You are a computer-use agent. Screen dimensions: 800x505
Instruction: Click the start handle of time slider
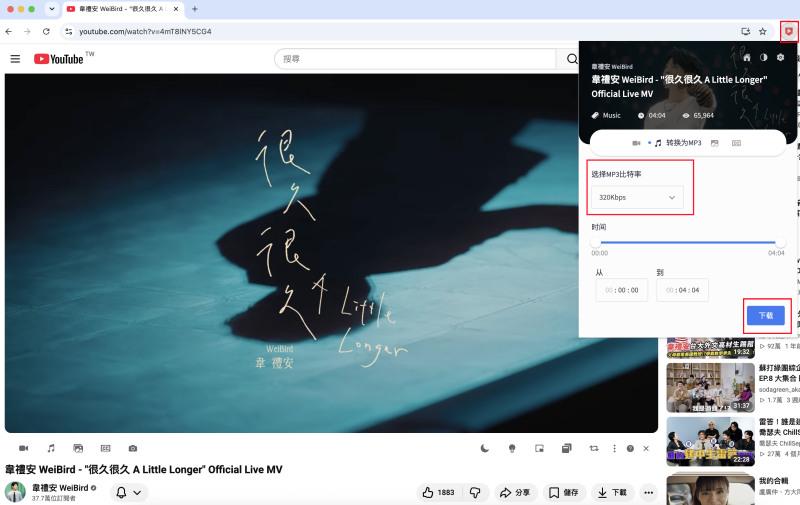pyautogui.click(x=596, y=243)
